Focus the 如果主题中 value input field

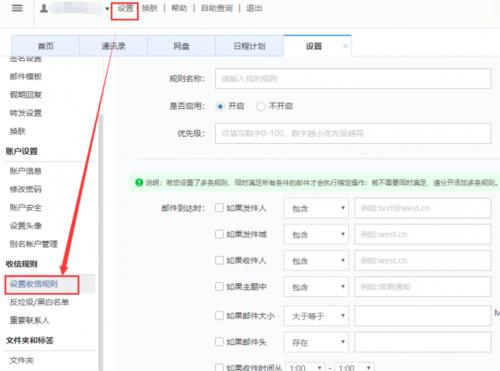point(423,287)
